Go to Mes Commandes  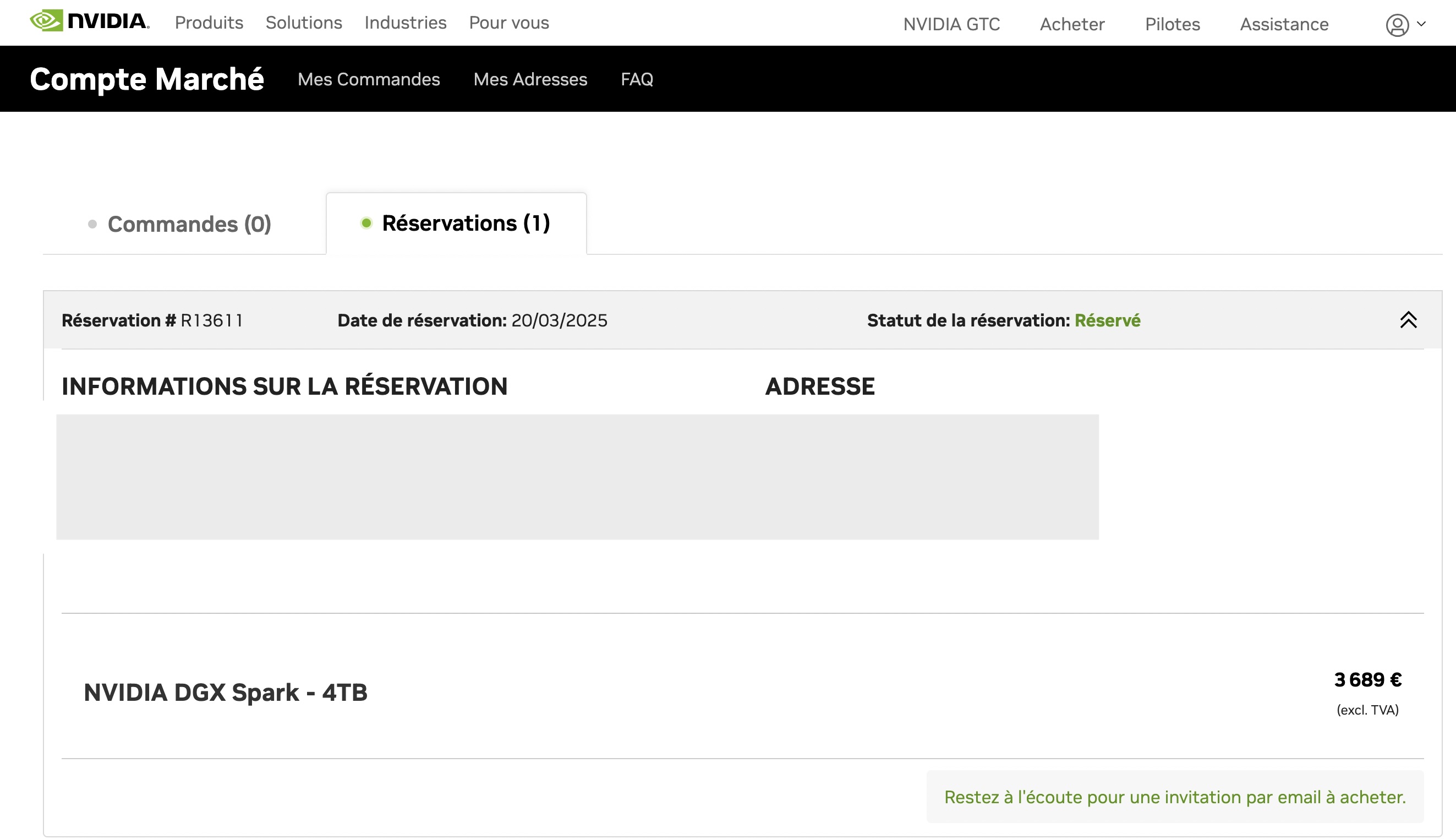pyautogui.click(x=369, y=79)
